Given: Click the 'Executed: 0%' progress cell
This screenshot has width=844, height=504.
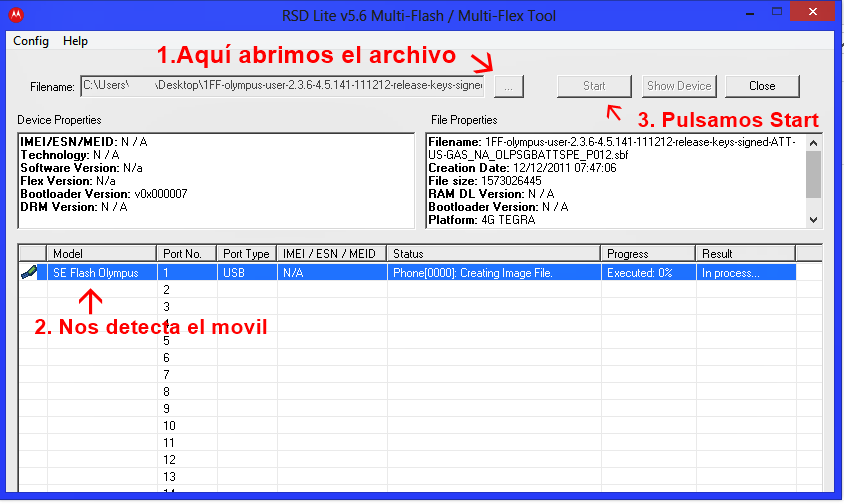Looking at the screenshot, I should coord(649,272).
